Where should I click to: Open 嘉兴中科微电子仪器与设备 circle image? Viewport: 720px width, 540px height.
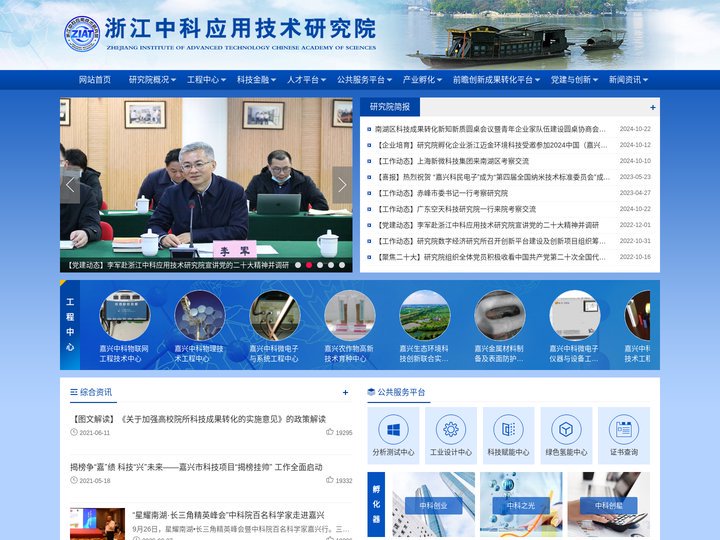(575, 315)
